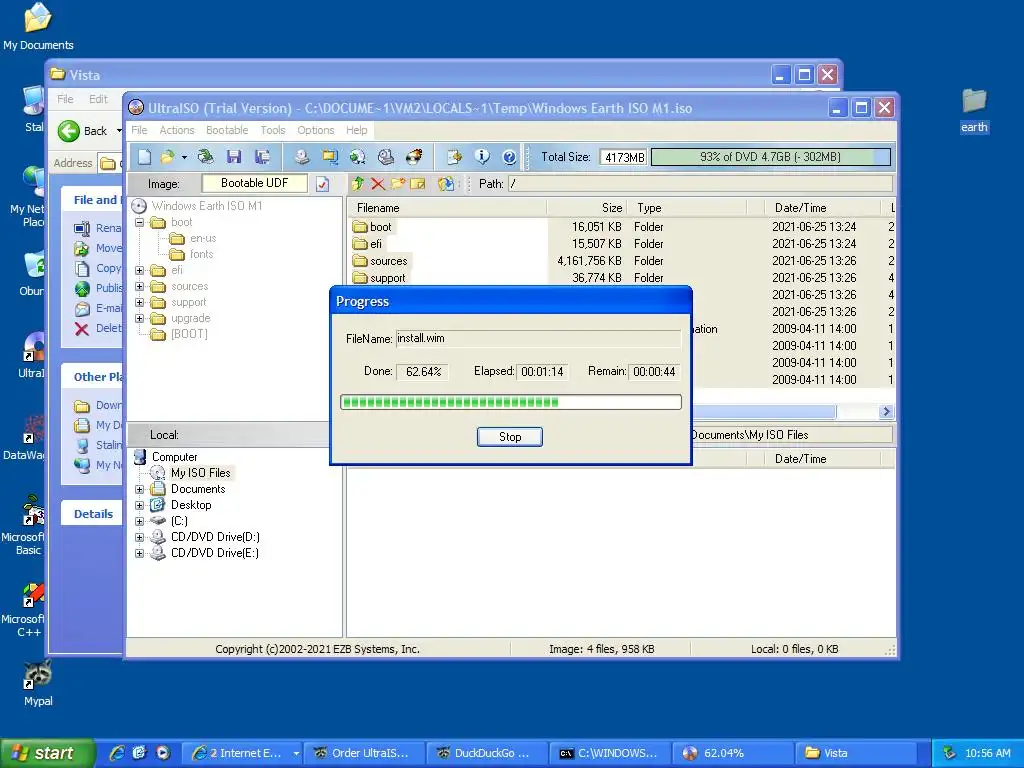Expand the upgrade folder tree node
This screenshot has width=1024, height=768.
click(x=139, y=318)
